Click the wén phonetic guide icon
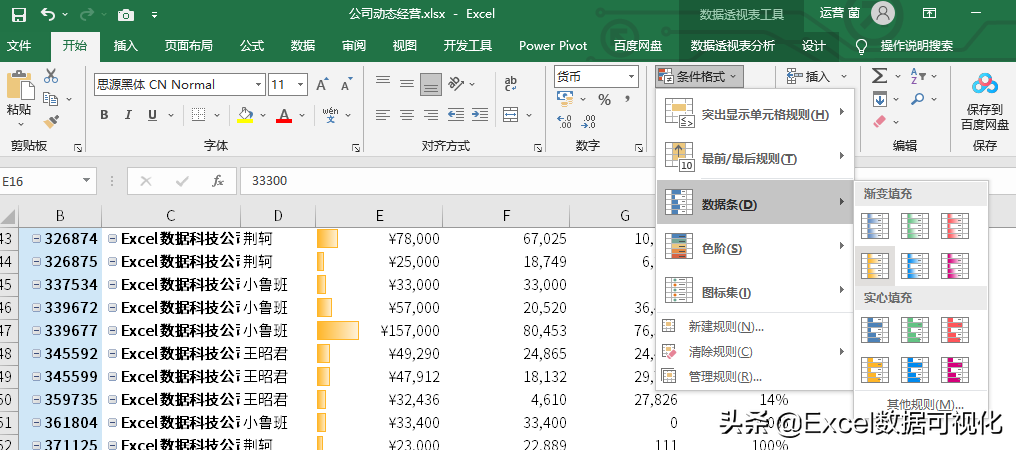Screen dimensions: 1016x450 pos(331,115)
